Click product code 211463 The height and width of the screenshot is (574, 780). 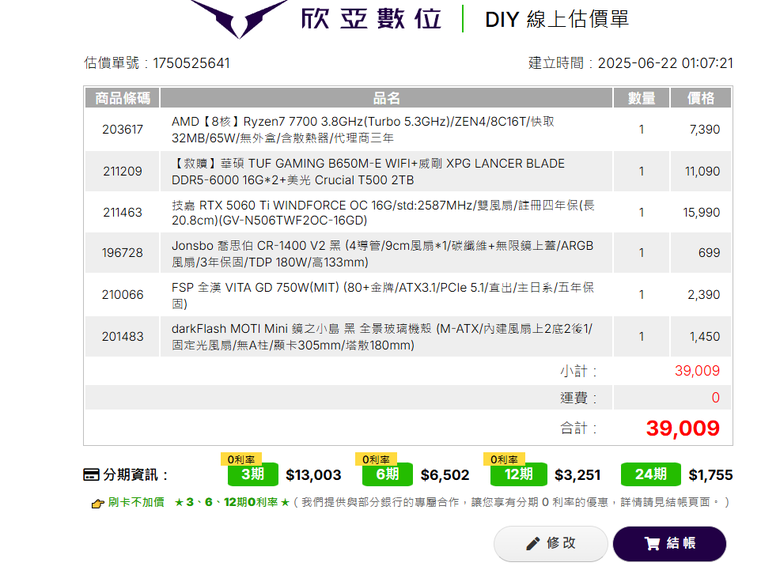point(122,212)
